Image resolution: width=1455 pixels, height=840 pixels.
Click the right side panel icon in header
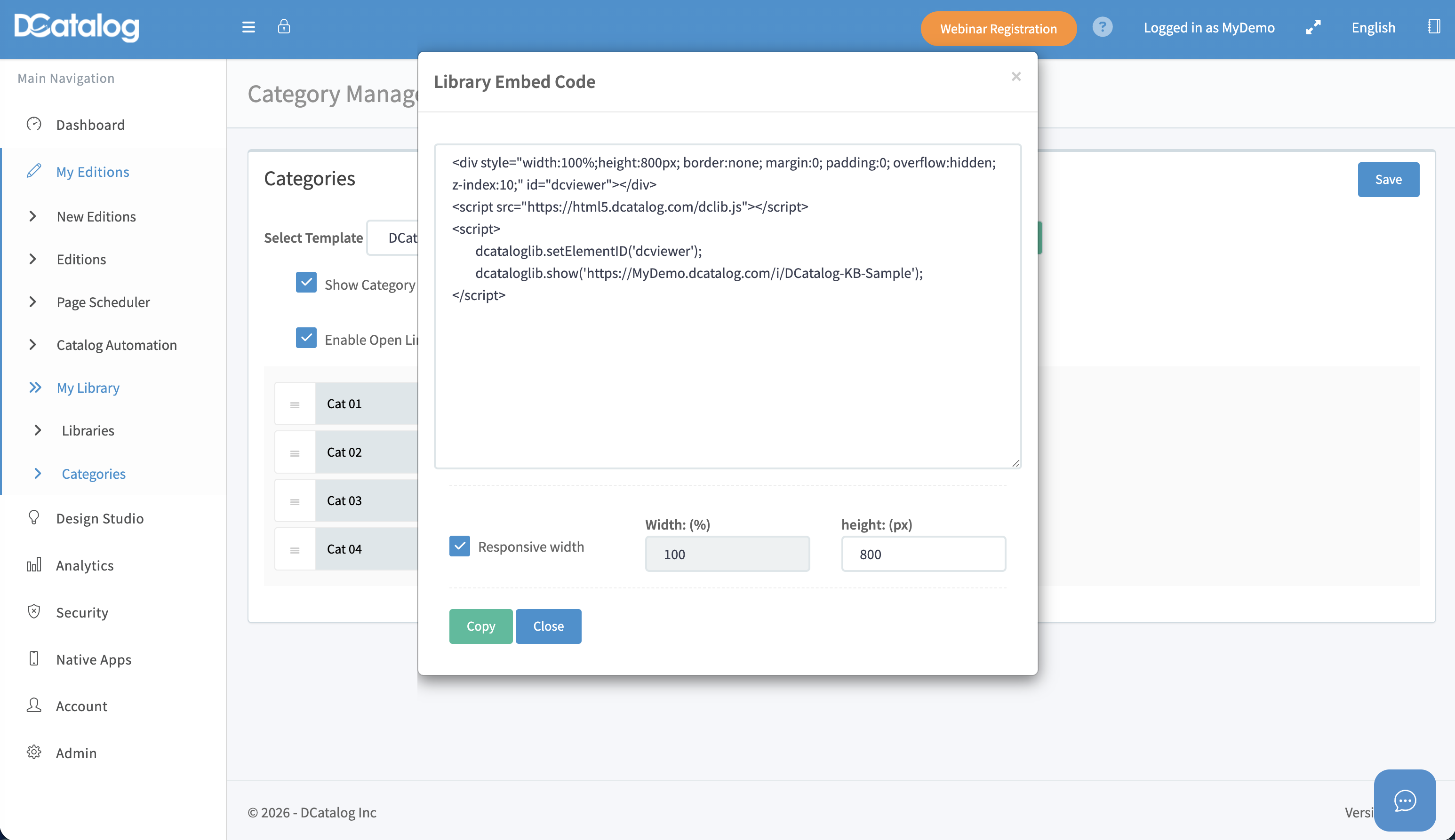point(1434,26)
